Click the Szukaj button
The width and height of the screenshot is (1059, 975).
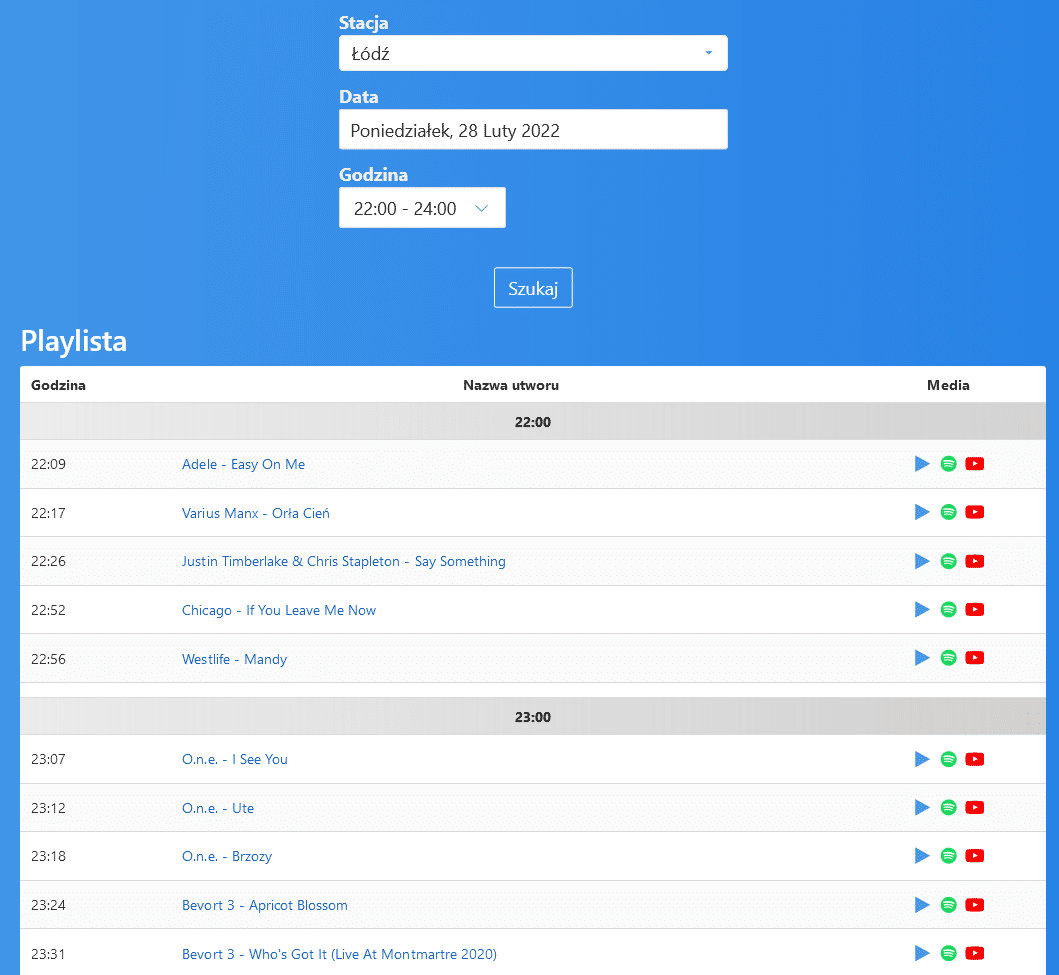pos(533,288)
